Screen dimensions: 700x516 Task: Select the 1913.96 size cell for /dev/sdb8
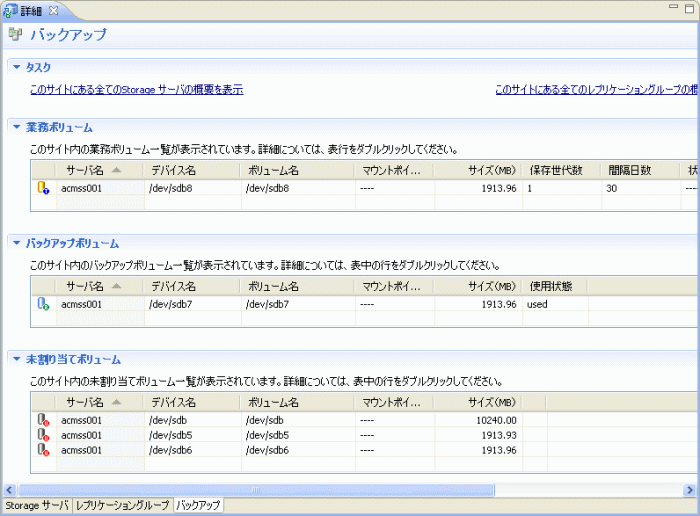coord(499,188)
